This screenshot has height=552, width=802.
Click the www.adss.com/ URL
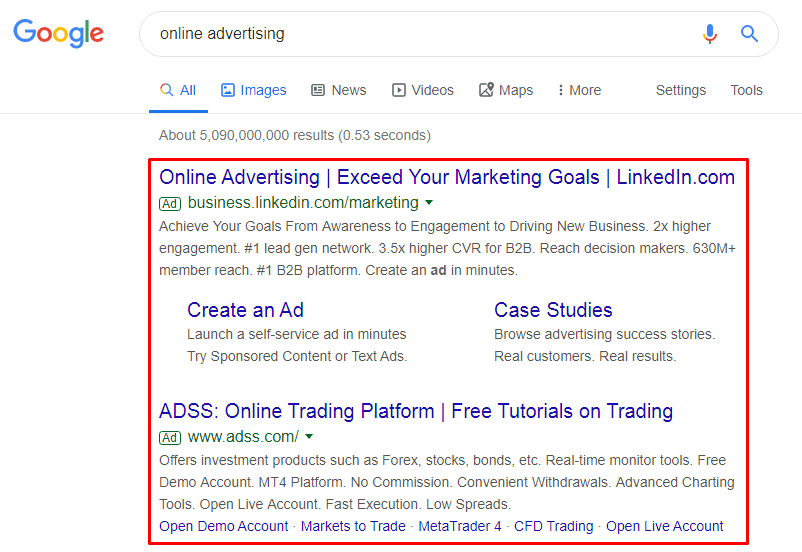[x=243, y=437]
